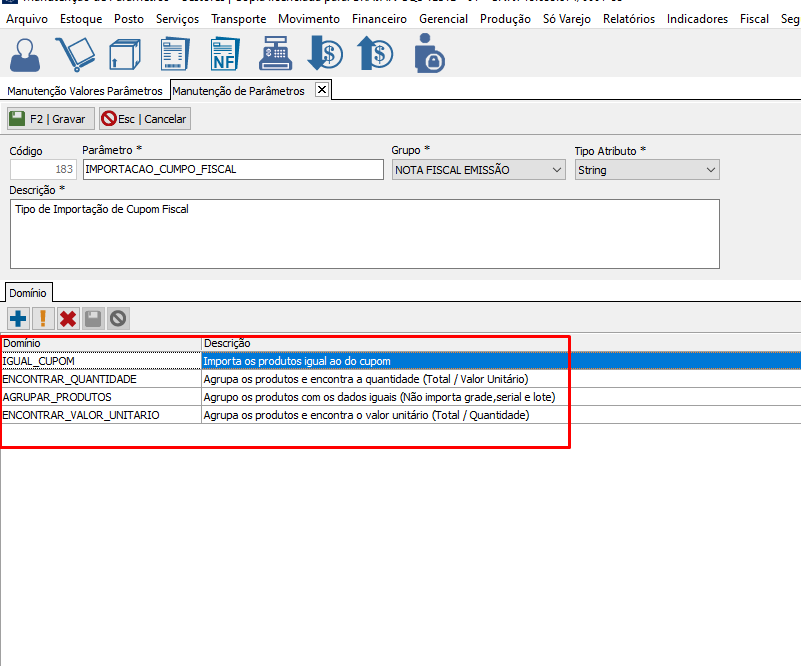Open the Financeiro menu

379,19
